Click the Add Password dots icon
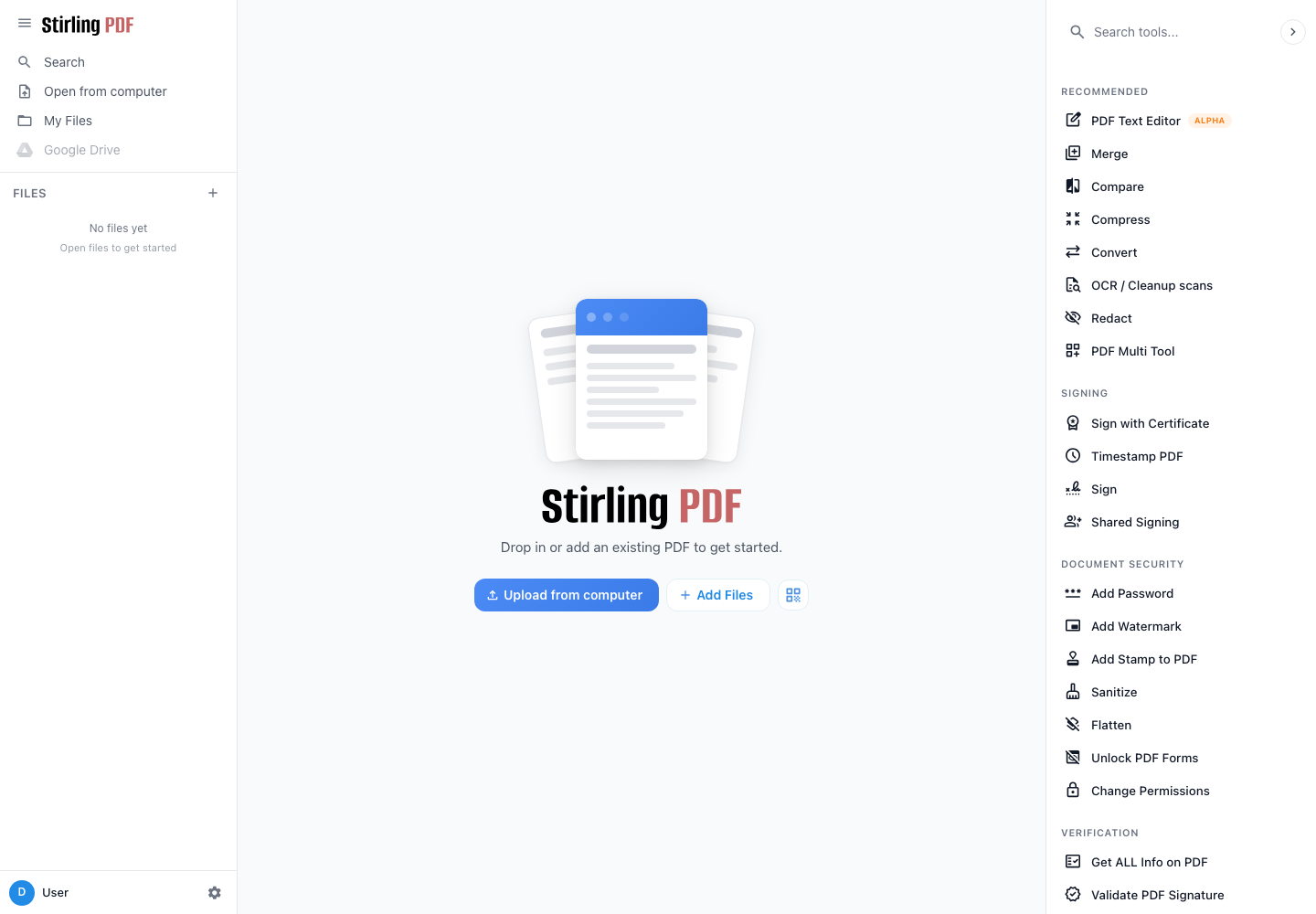Viewport: 1316px width, 914px height. (1073, 592)
